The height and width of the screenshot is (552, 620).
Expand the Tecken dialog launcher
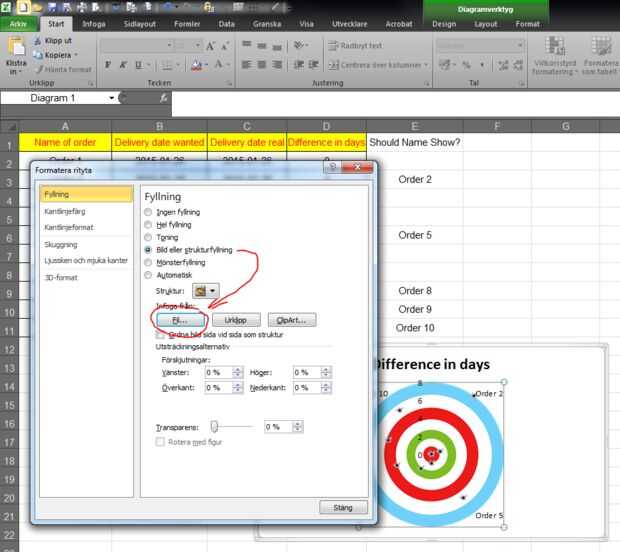[229, 83]
